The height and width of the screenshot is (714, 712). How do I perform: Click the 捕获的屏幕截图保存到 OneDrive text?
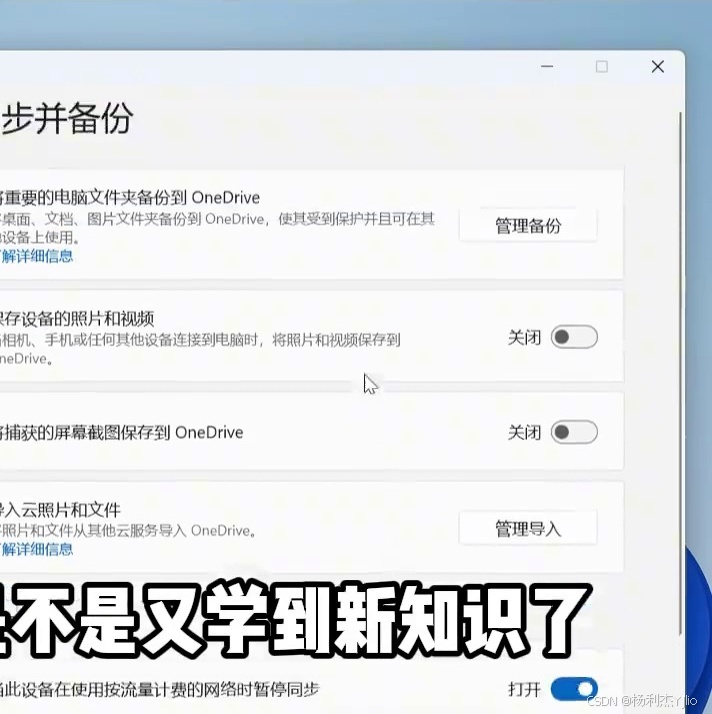(122, 432)
